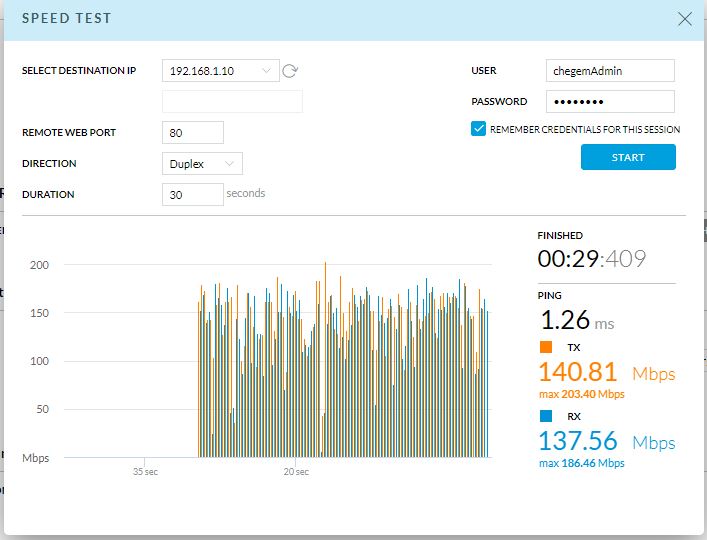Click the empty custom IP field
The width and height of the screenshot is (707, 540).
tap(232, 101)
